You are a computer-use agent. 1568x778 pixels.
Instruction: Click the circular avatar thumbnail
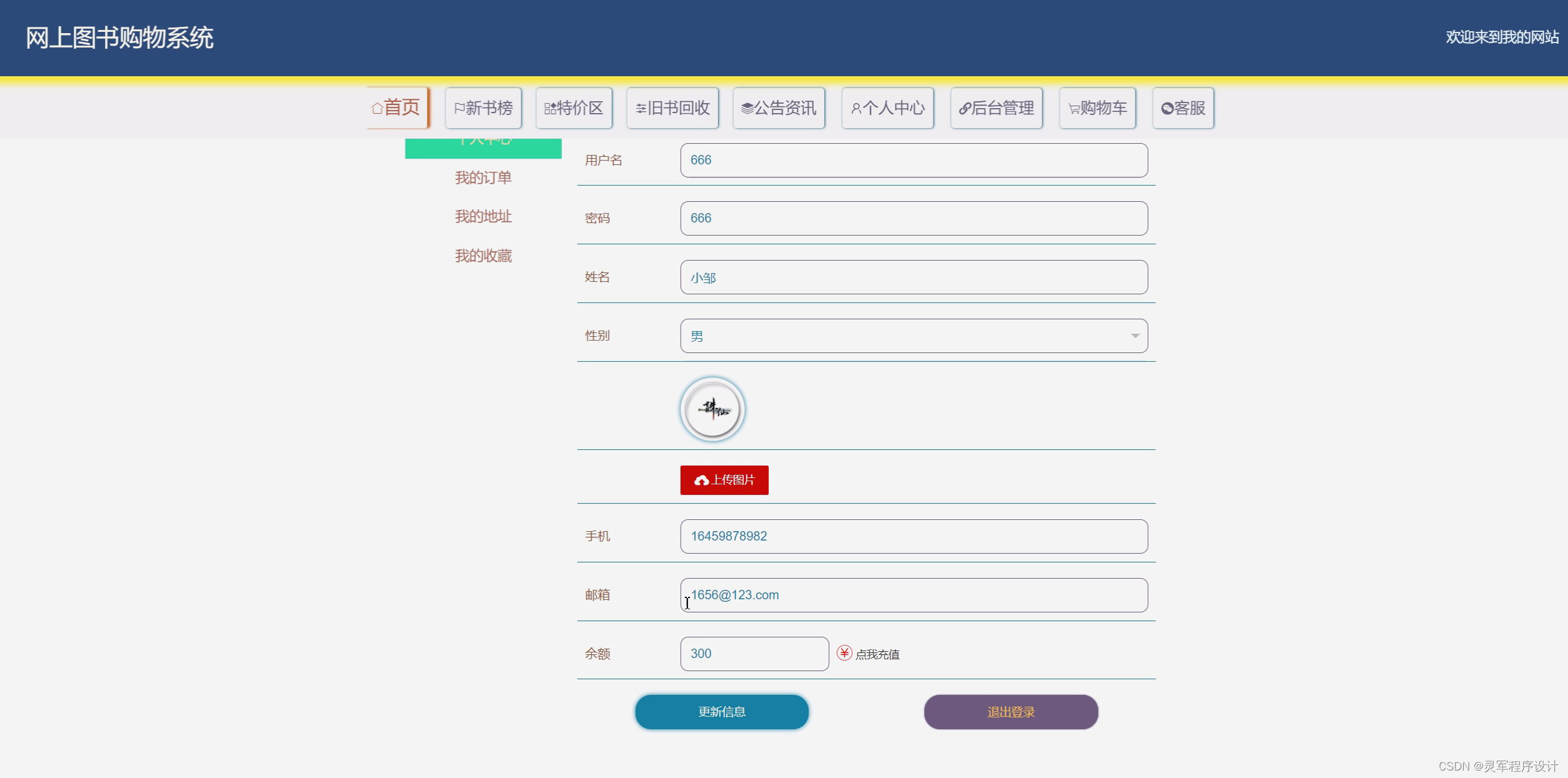pyautogui.click(x=712, y=409)
